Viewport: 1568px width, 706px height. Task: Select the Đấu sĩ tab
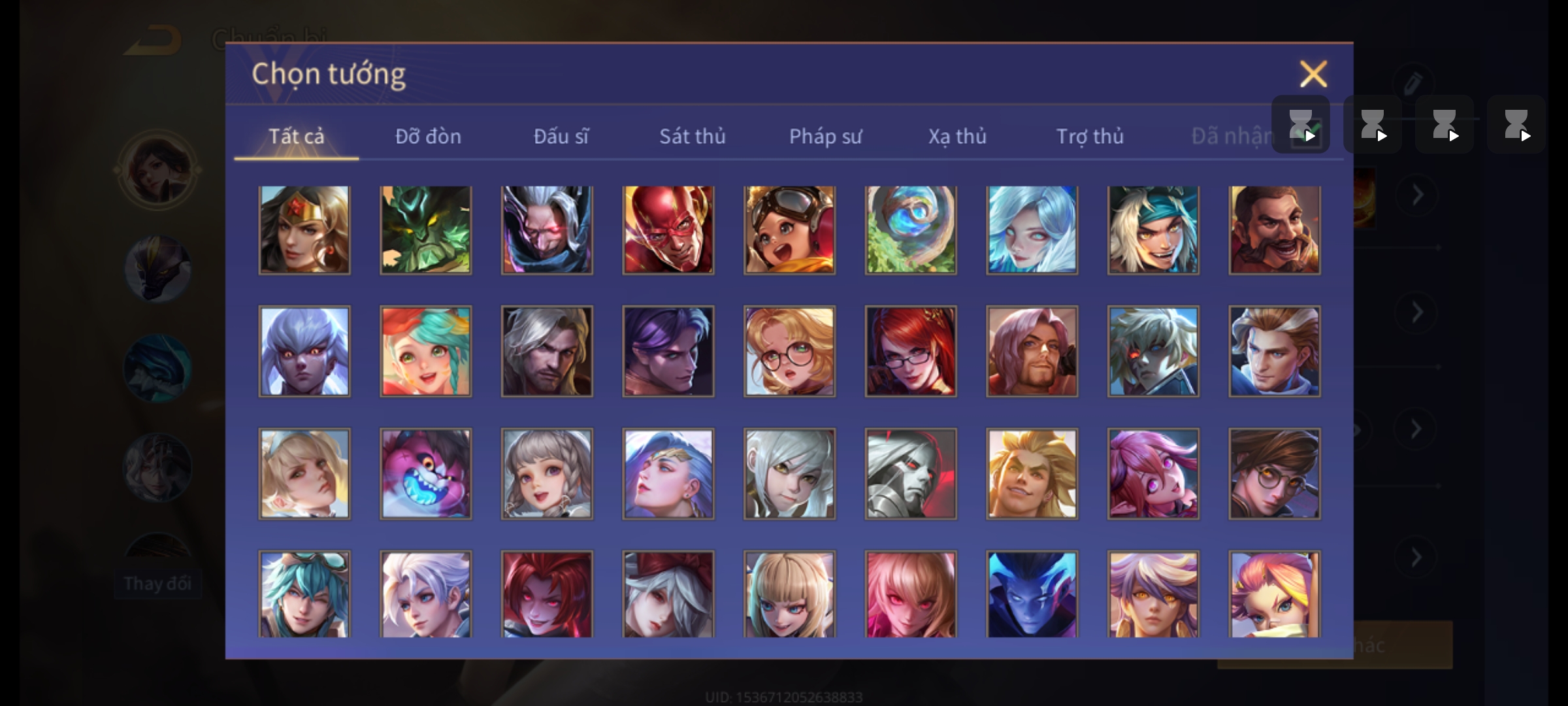561,136
